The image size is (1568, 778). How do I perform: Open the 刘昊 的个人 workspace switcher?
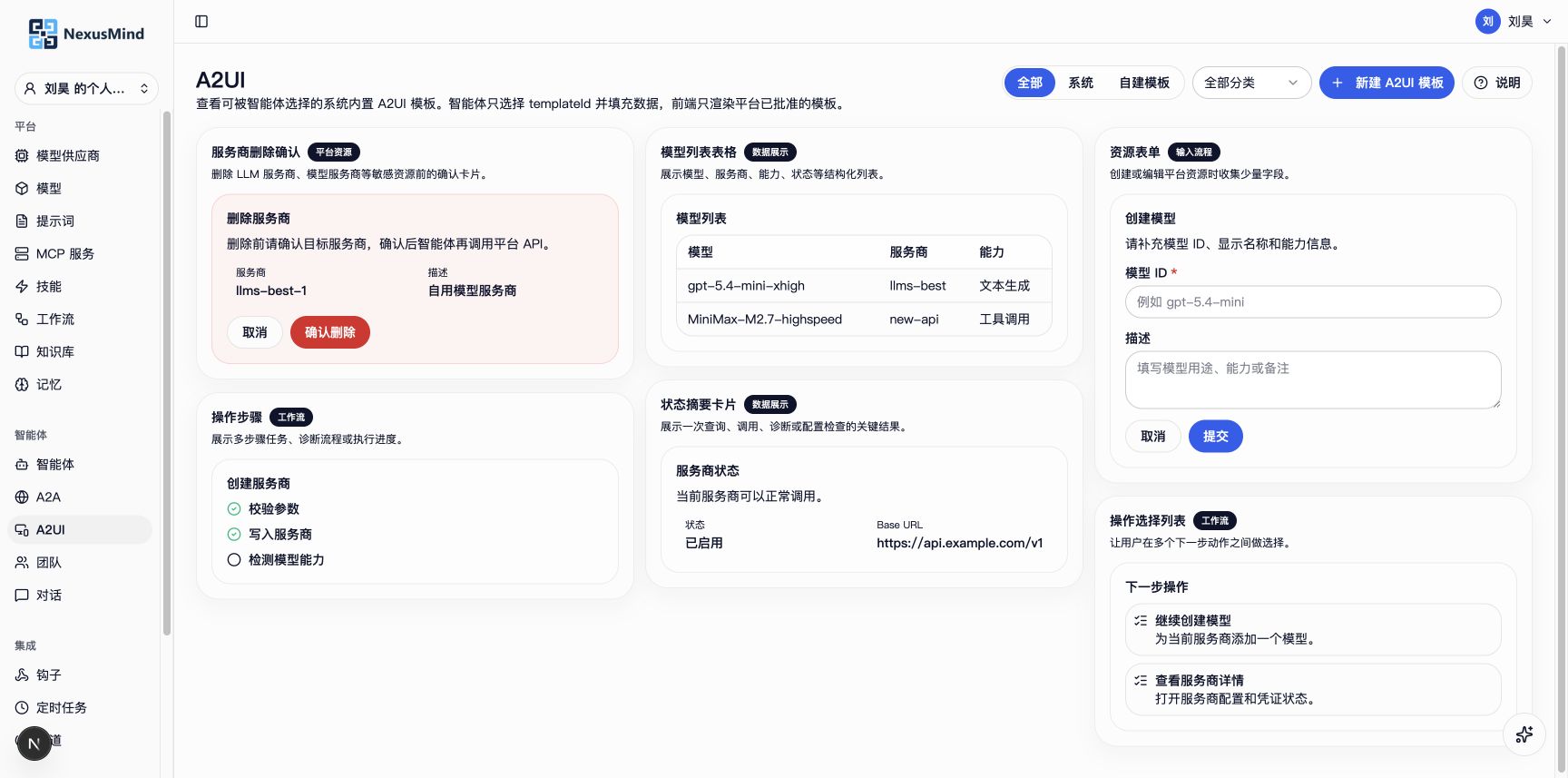coord(87,88)
